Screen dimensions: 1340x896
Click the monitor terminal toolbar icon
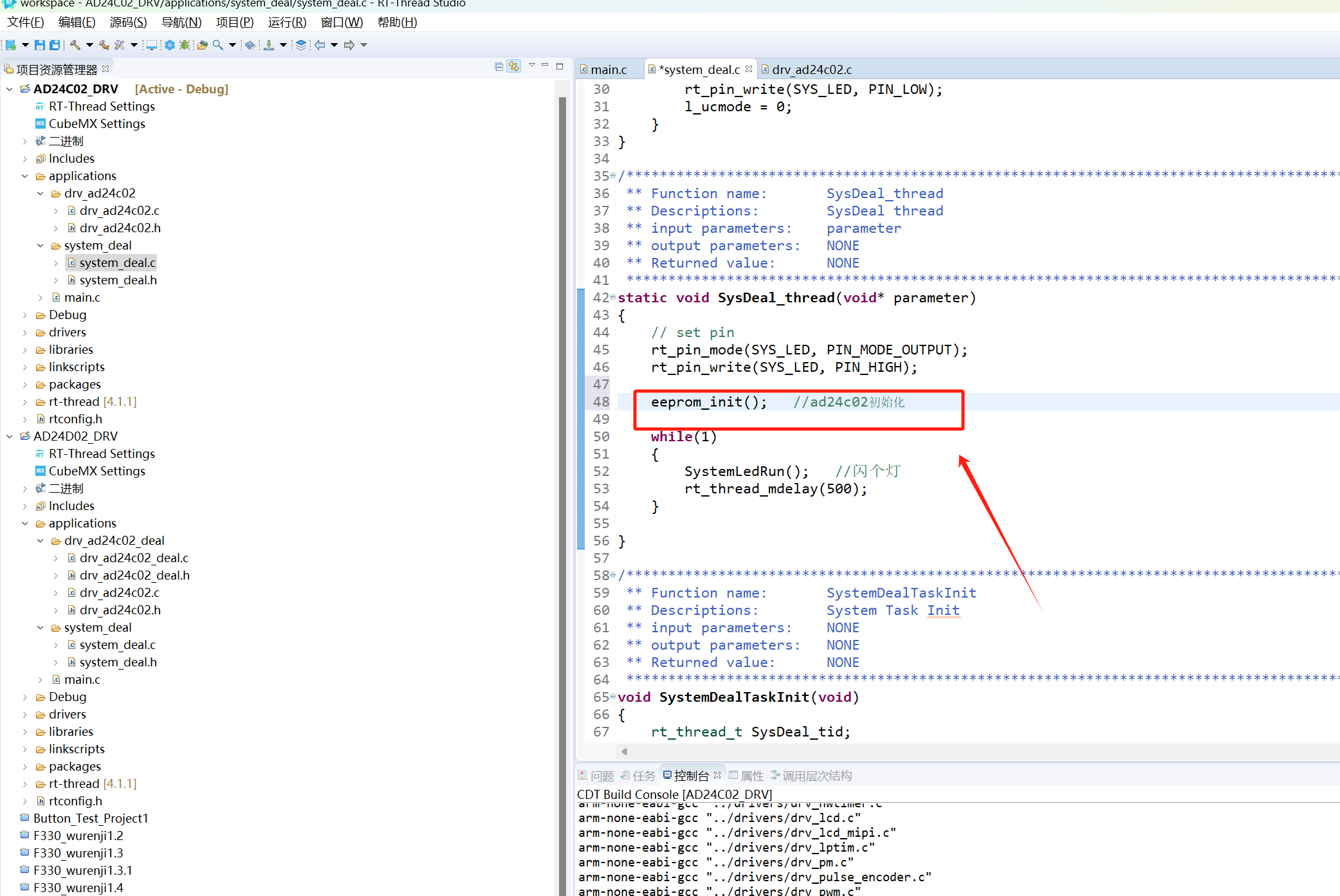click(x=151, y=45)
